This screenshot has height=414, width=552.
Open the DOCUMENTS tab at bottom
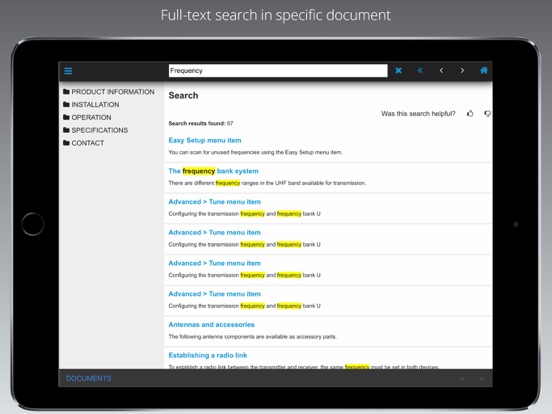point(88,378)
